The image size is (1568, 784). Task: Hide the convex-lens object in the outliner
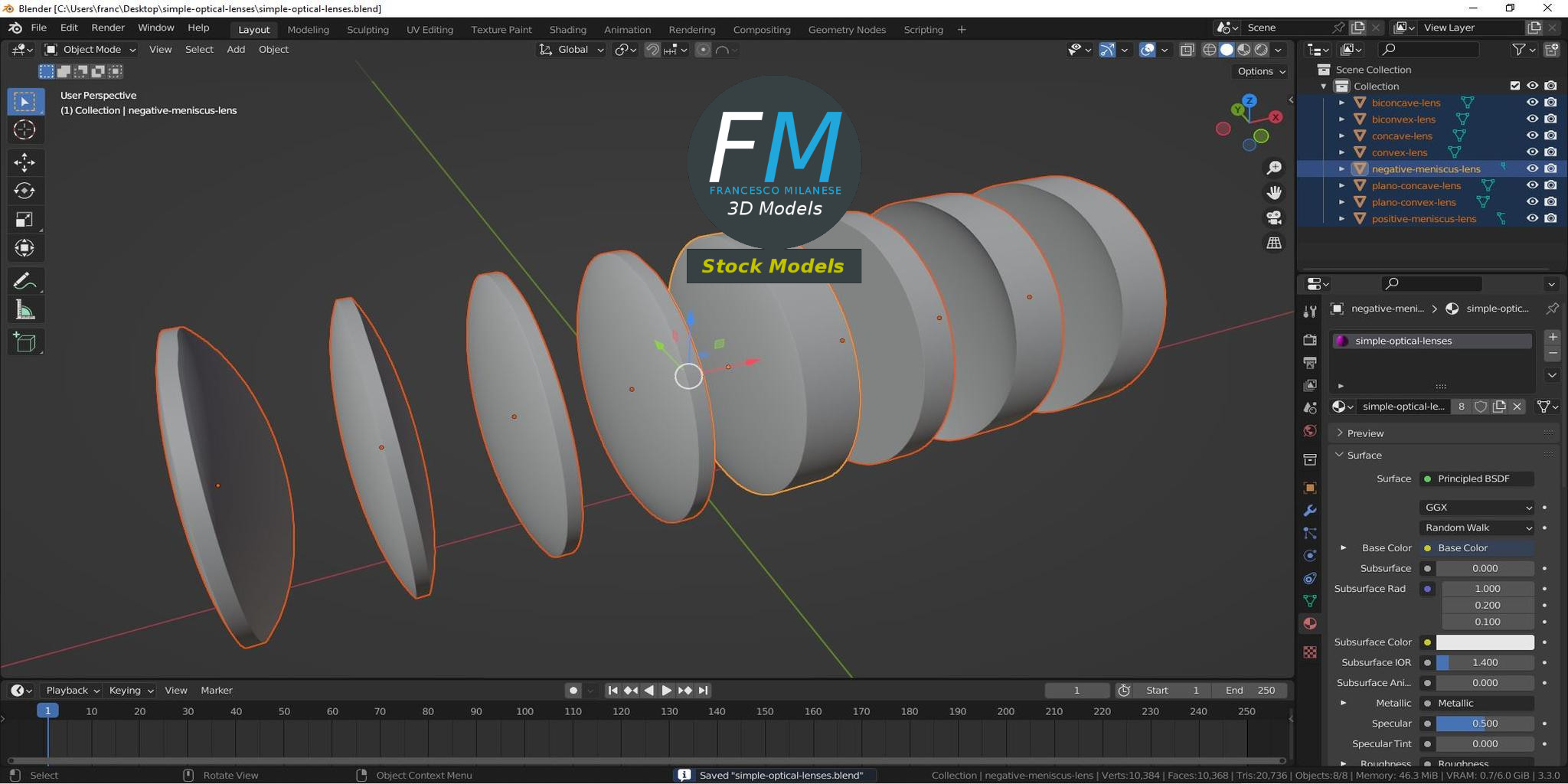1531,152
